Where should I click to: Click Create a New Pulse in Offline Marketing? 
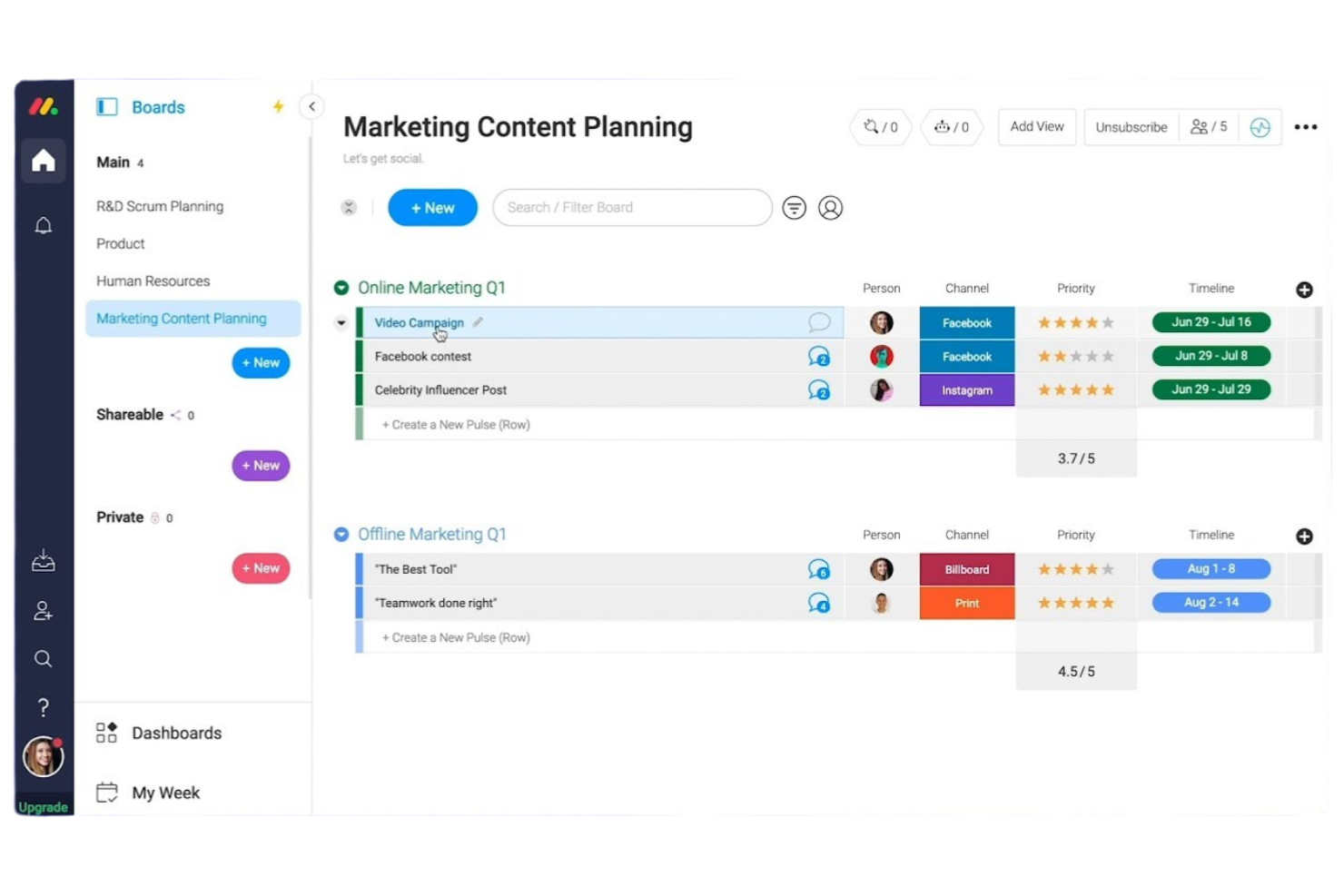pos(456,638)
